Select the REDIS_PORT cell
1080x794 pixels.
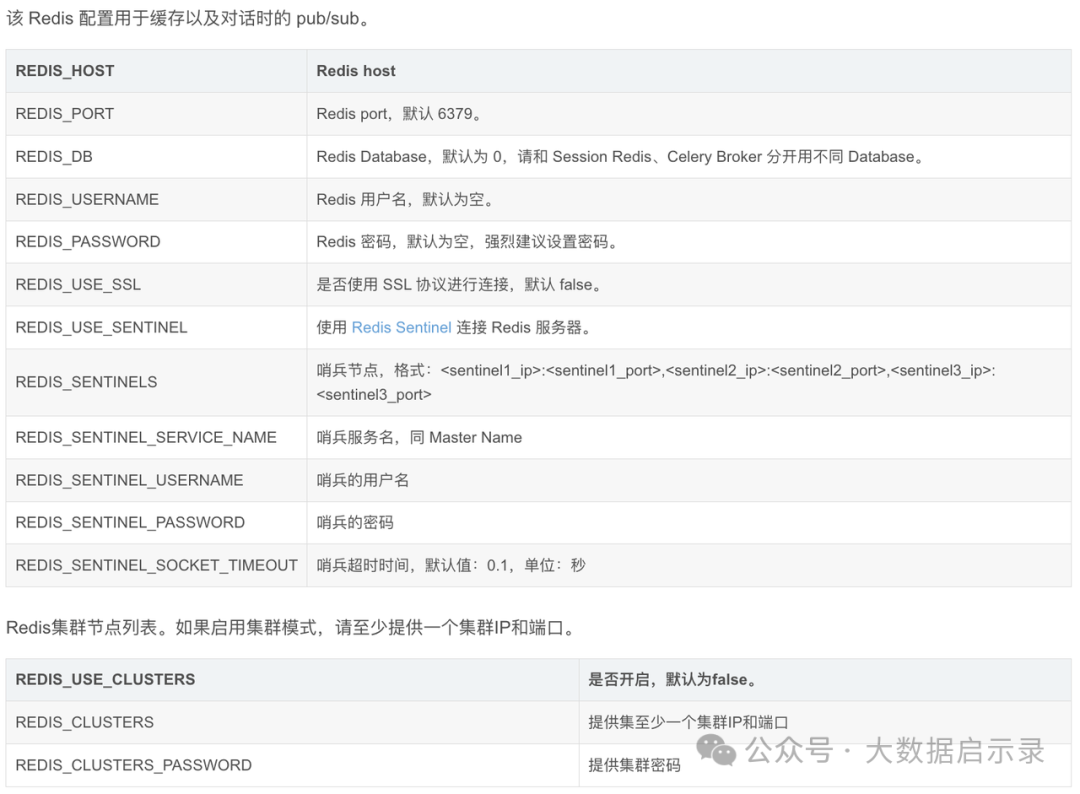coord(156,114)
